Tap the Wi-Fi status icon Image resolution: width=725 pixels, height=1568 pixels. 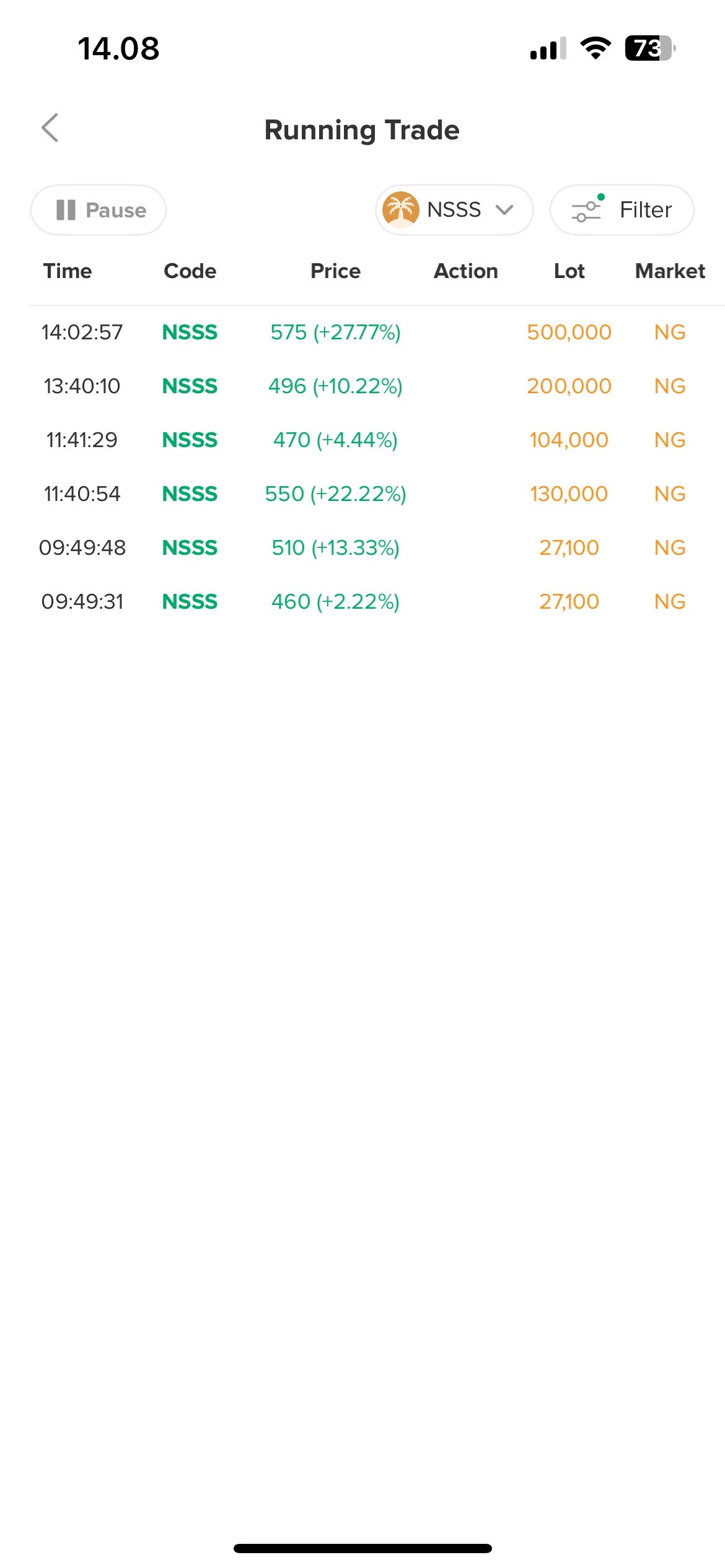[x=595, y=48]
